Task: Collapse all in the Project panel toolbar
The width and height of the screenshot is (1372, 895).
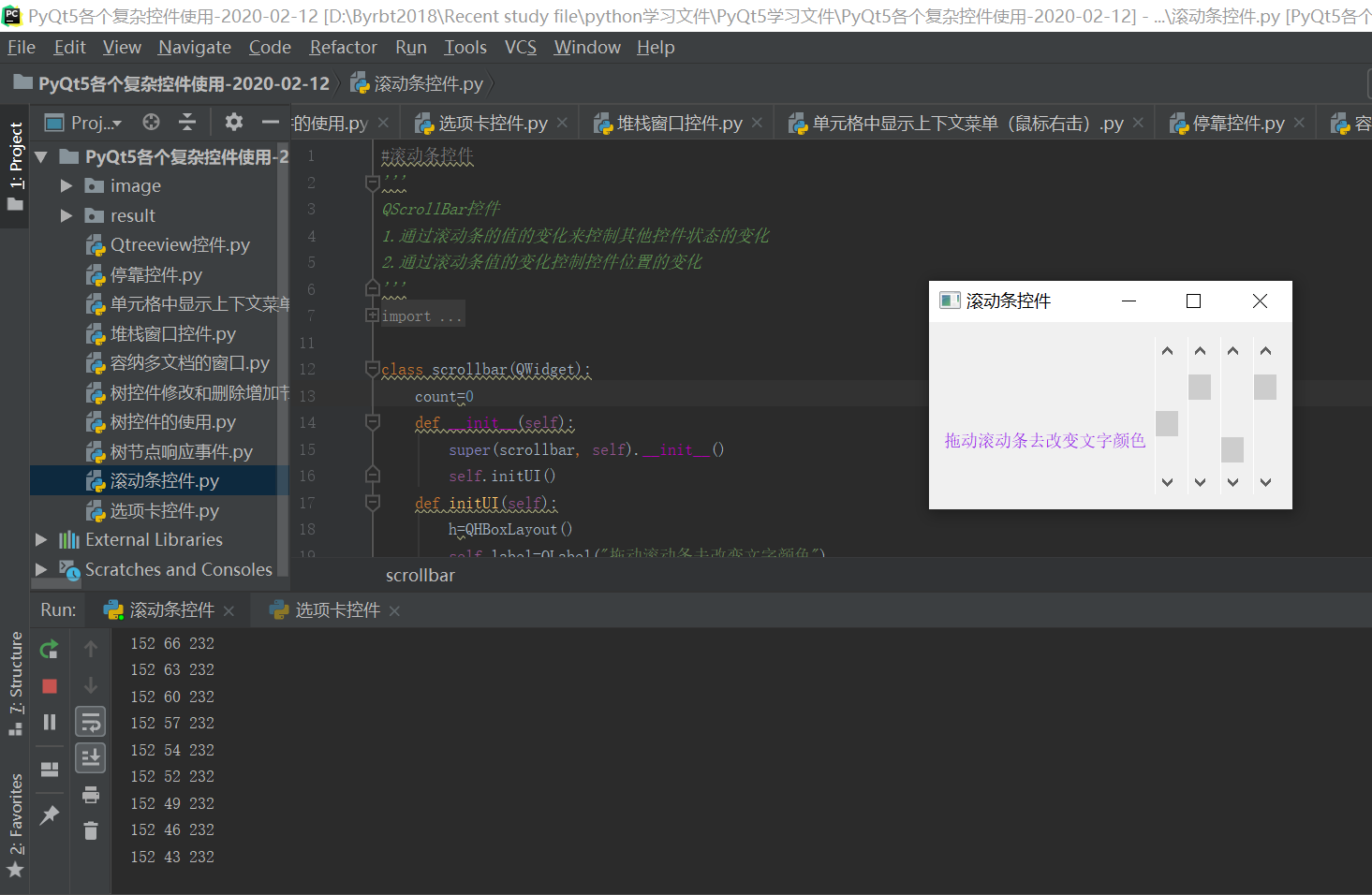Action: [187, 122]
